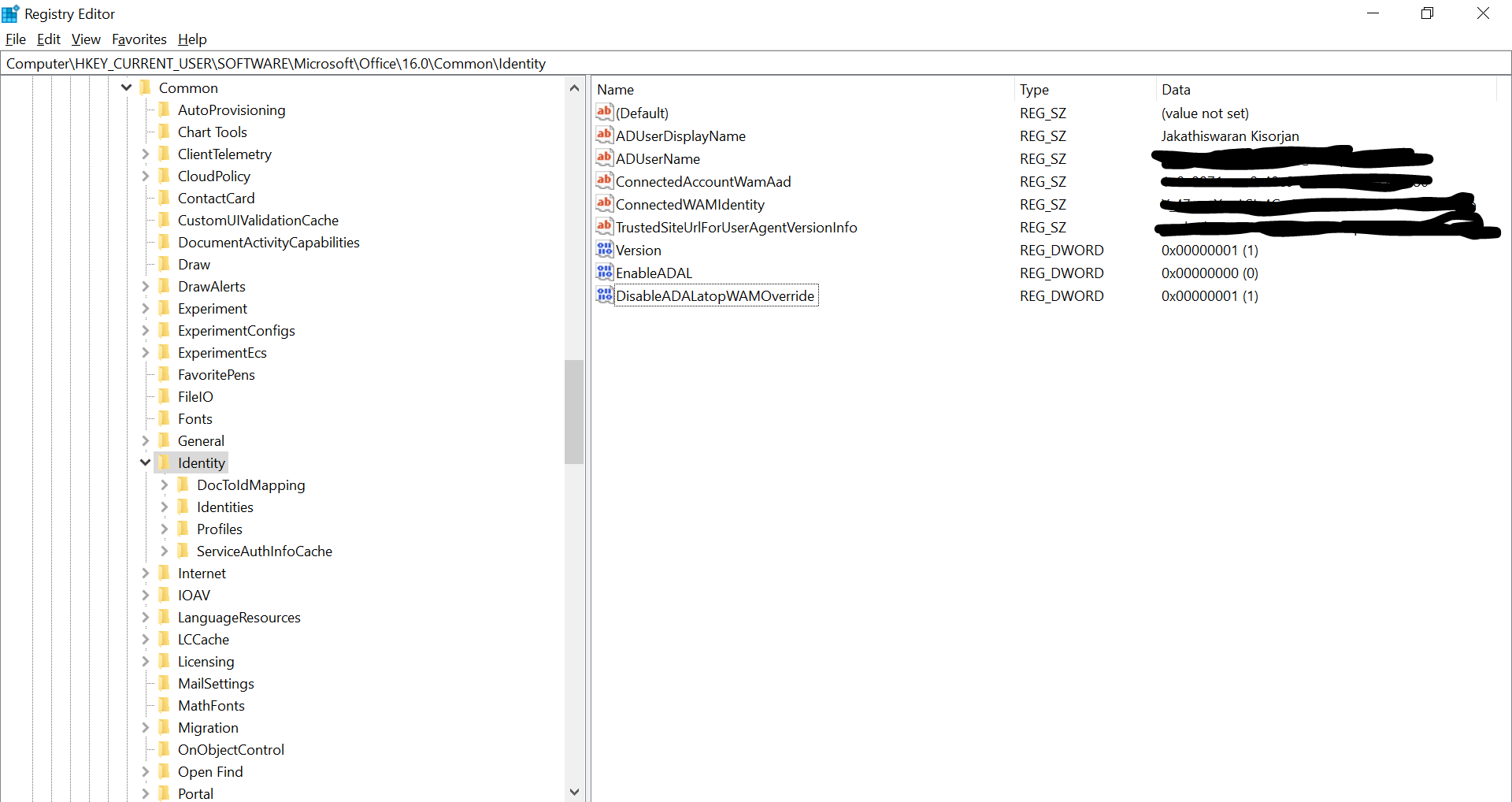Click the 0x00000000 (0) data for EnableADAL
The image size is (1512, 802).
pos(1210,273)
